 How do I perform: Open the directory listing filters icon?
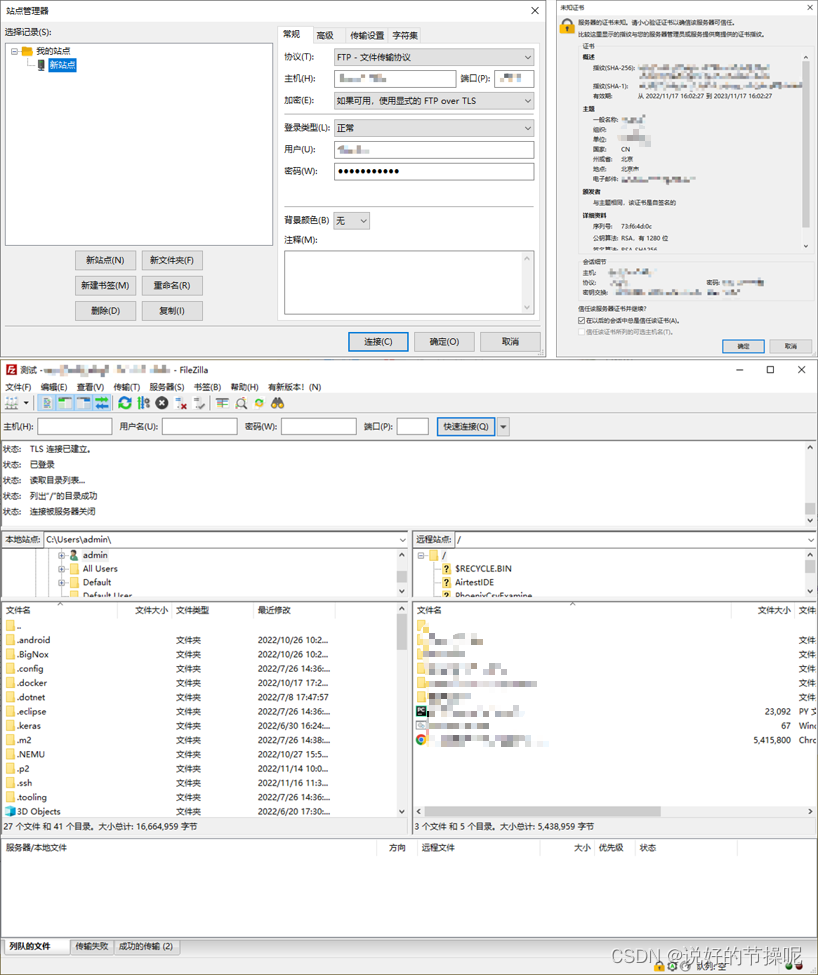tap(222, 404)
